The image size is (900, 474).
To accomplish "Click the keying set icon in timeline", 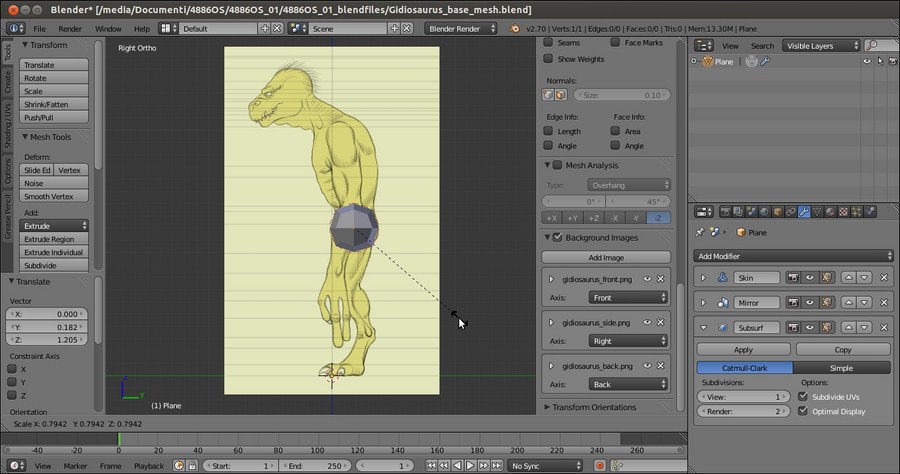I will pyautogui.click(x=617, y=465).
